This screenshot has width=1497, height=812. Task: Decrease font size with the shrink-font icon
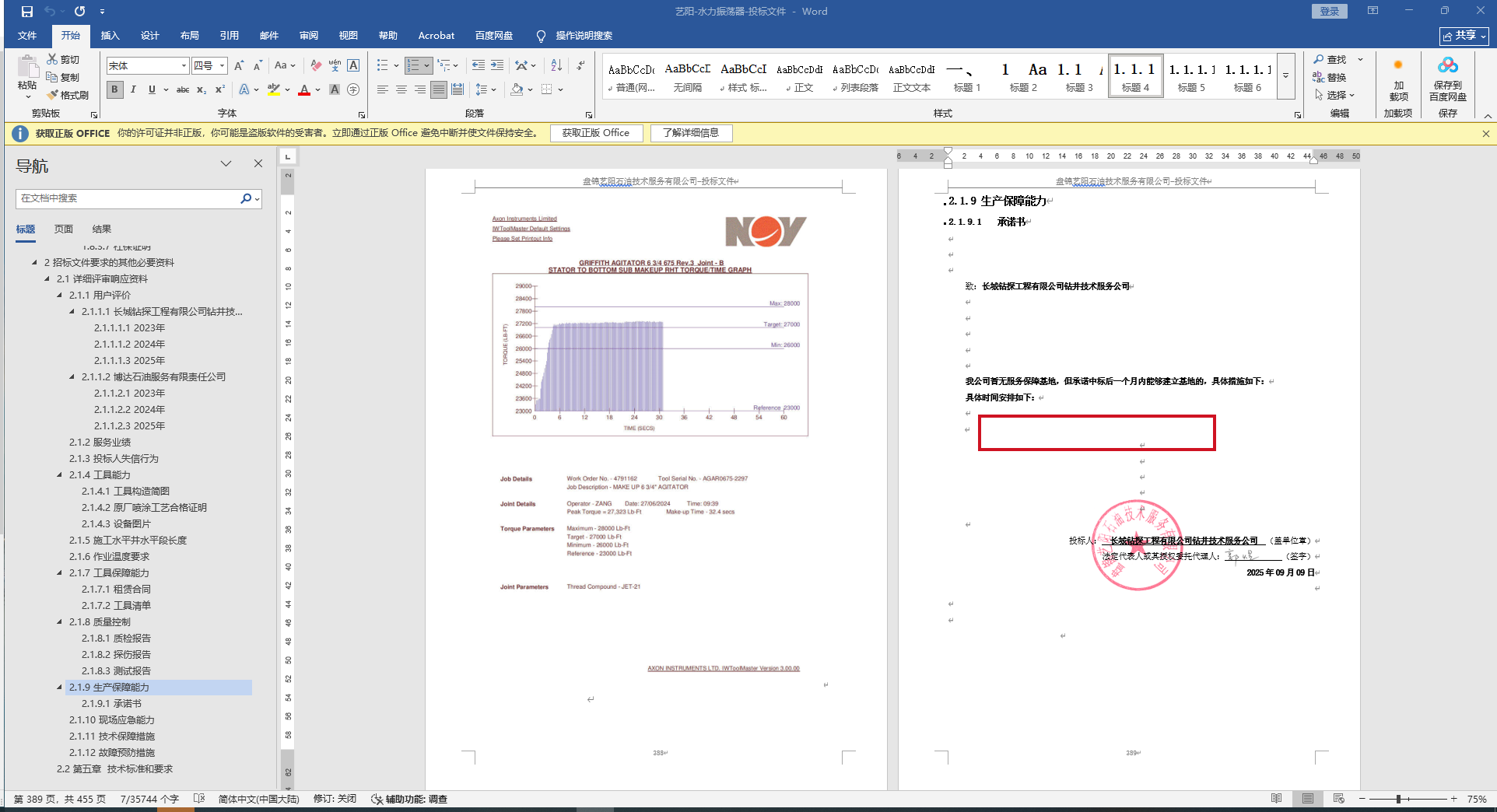[x=258, y=66]
